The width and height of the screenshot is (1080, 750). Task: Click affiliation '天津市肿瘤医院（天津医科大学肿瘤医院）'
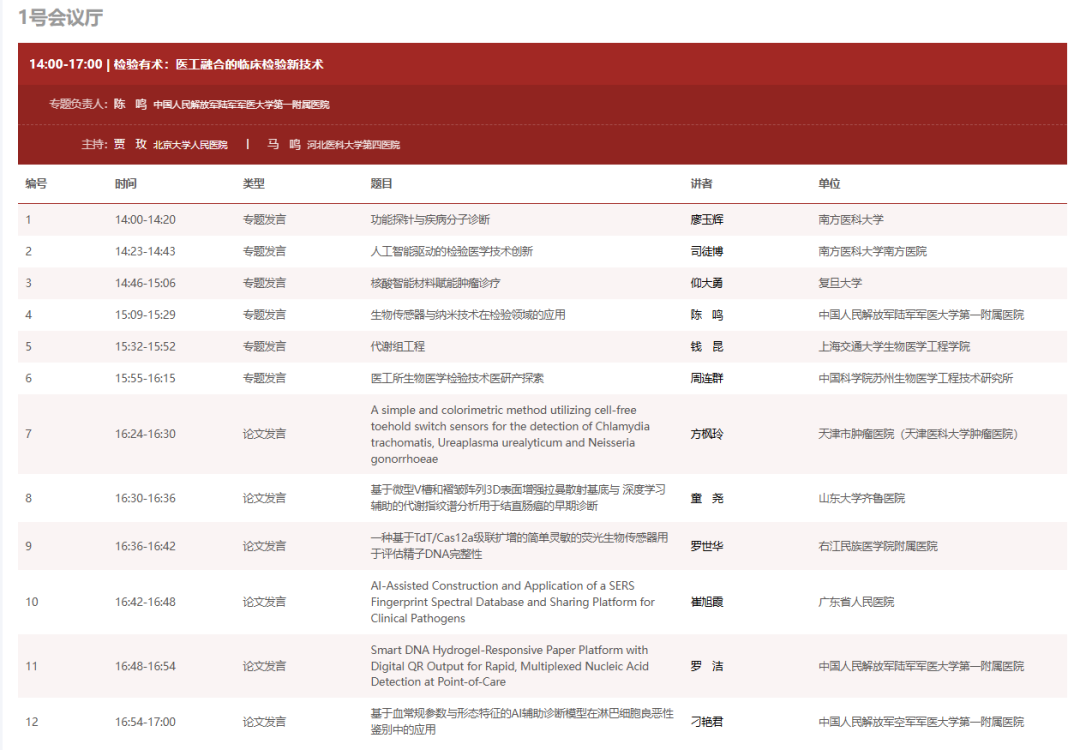pyautogui.click(x=918, y=434)
